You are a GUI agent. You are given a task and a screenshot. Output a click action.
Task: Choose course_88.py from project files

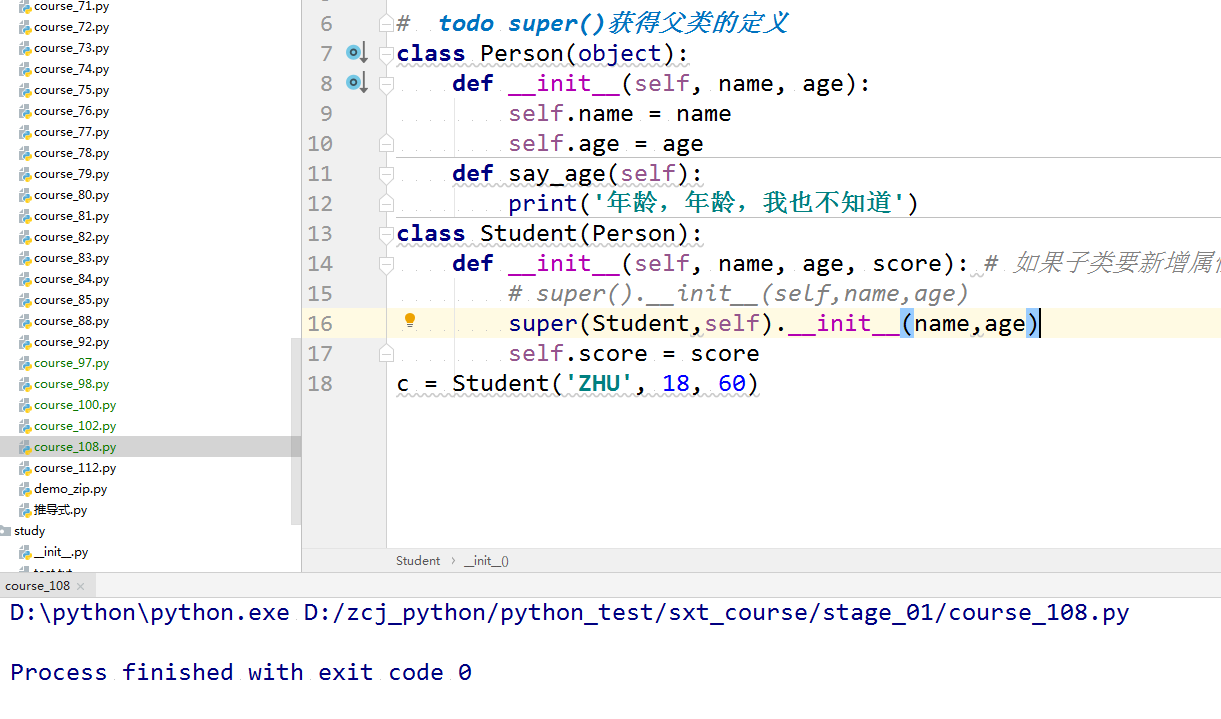coord(71,321)
